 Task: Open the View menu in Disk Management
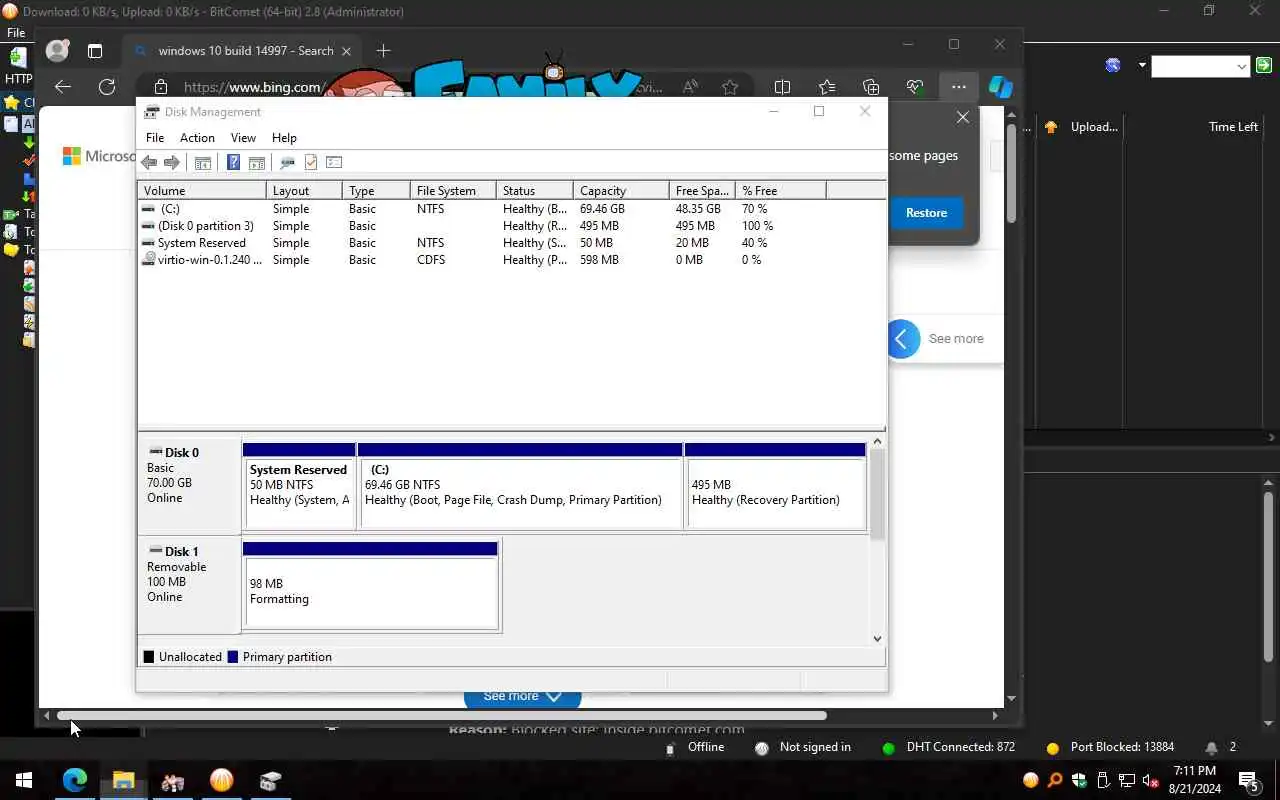click(243, 138)
